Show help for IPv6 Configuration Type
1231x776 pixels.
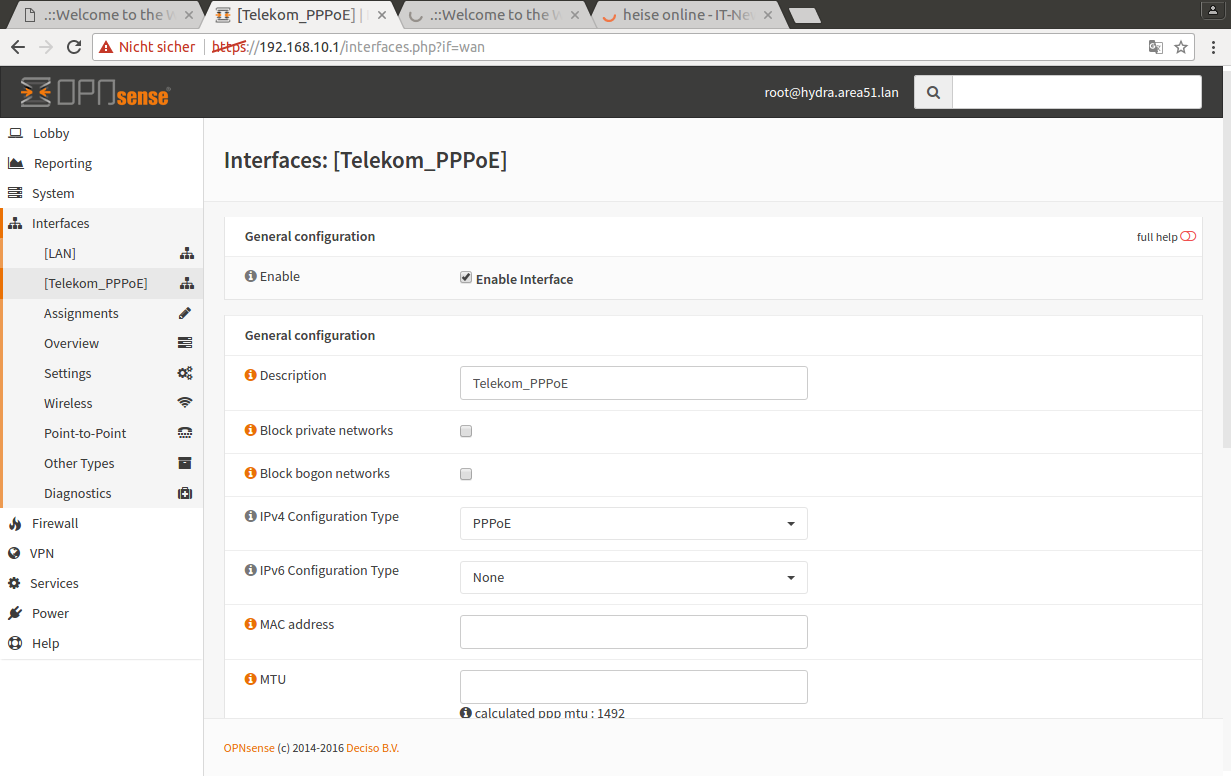[x=250, y=570]
